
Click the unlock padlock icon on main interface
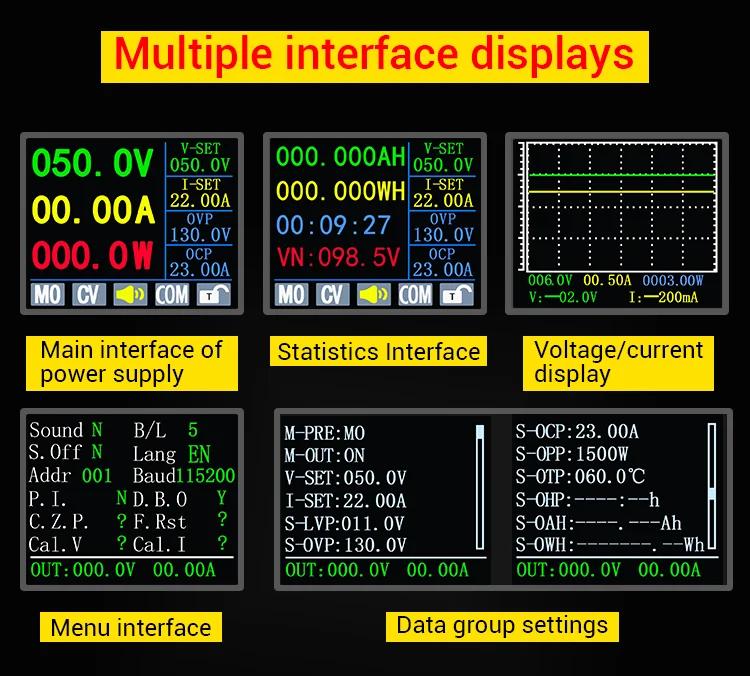214,294
